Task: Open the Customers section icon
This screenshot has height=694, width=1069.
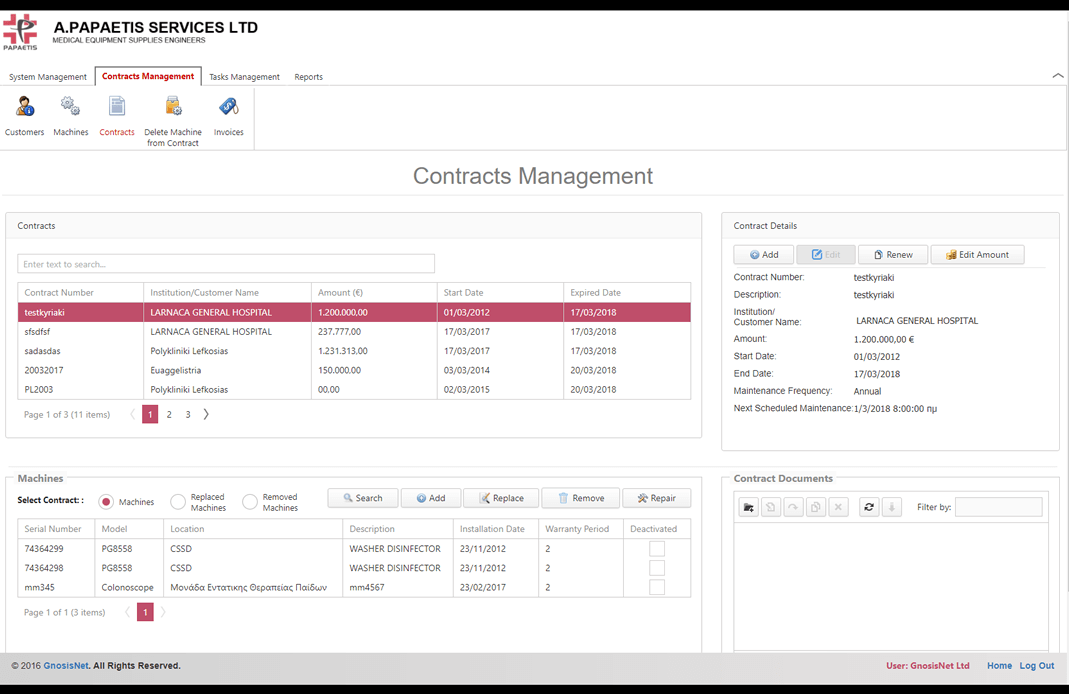Action: (25, 107)
